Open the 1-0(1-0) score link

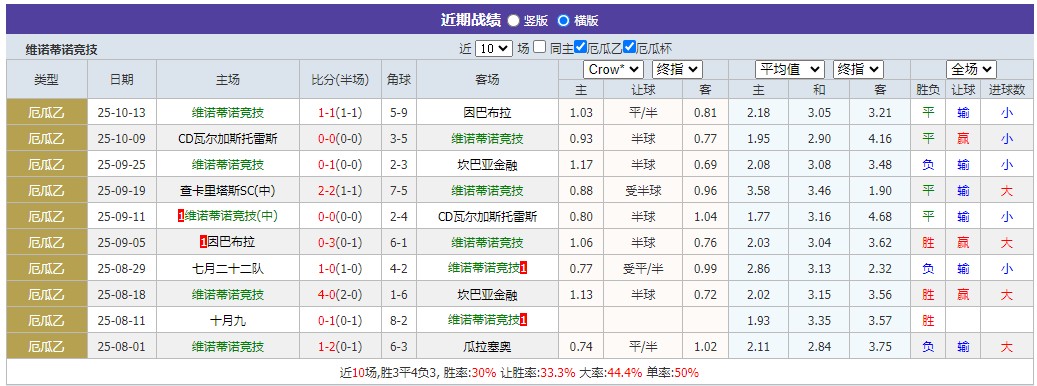tap(340, 268)
